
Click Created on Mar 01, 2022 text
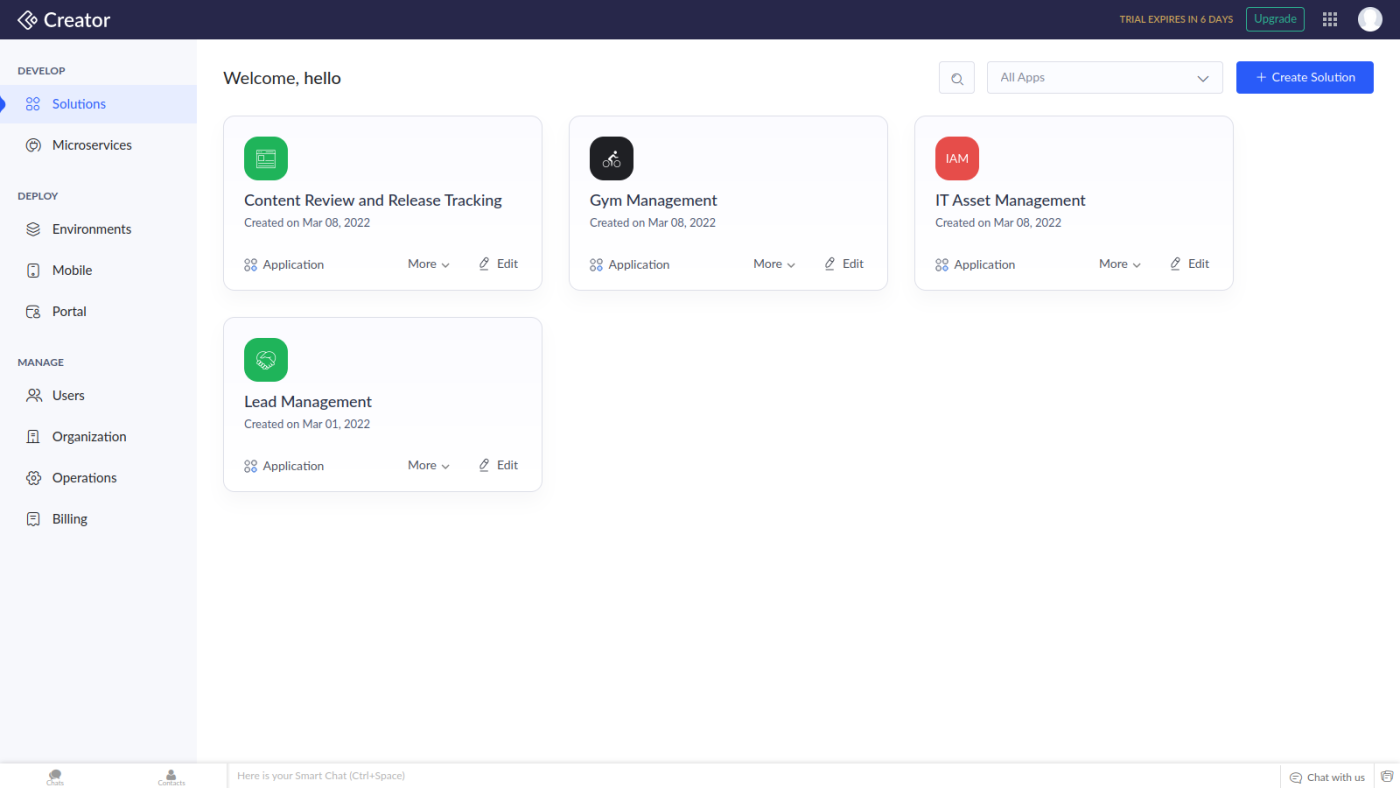(307, 424)
